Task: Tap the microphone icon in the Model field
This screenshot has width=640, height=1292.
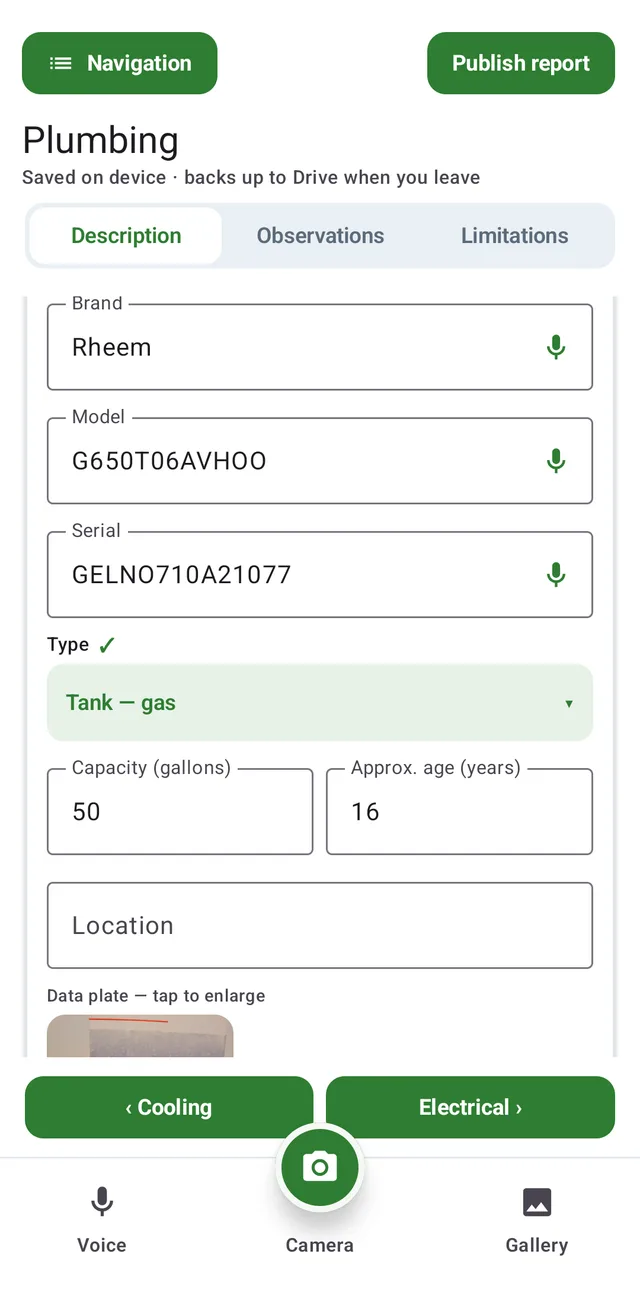Action: (556, 461)
